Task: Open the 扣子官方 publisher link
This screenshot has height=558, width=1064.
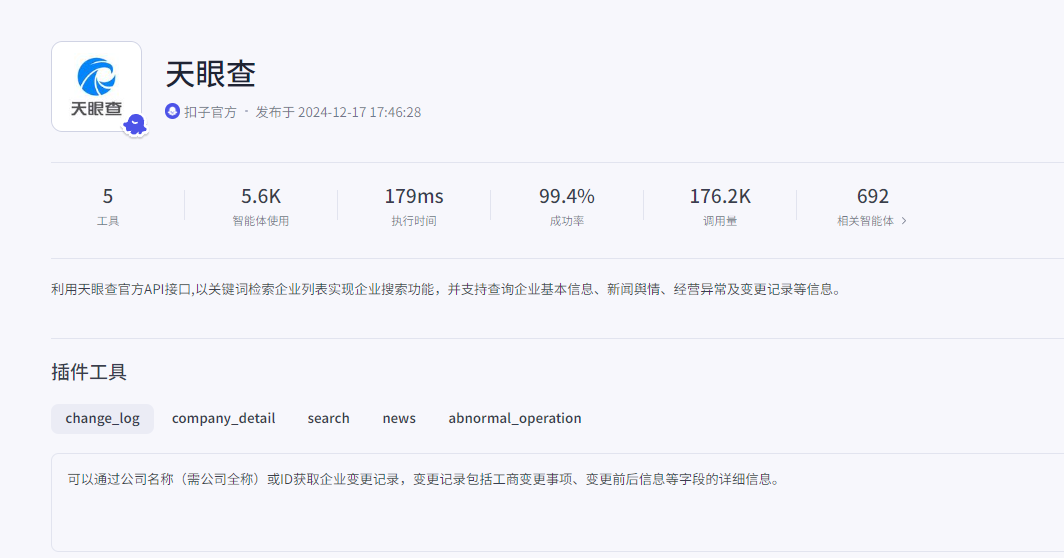Action: click(x=210, y=112)
